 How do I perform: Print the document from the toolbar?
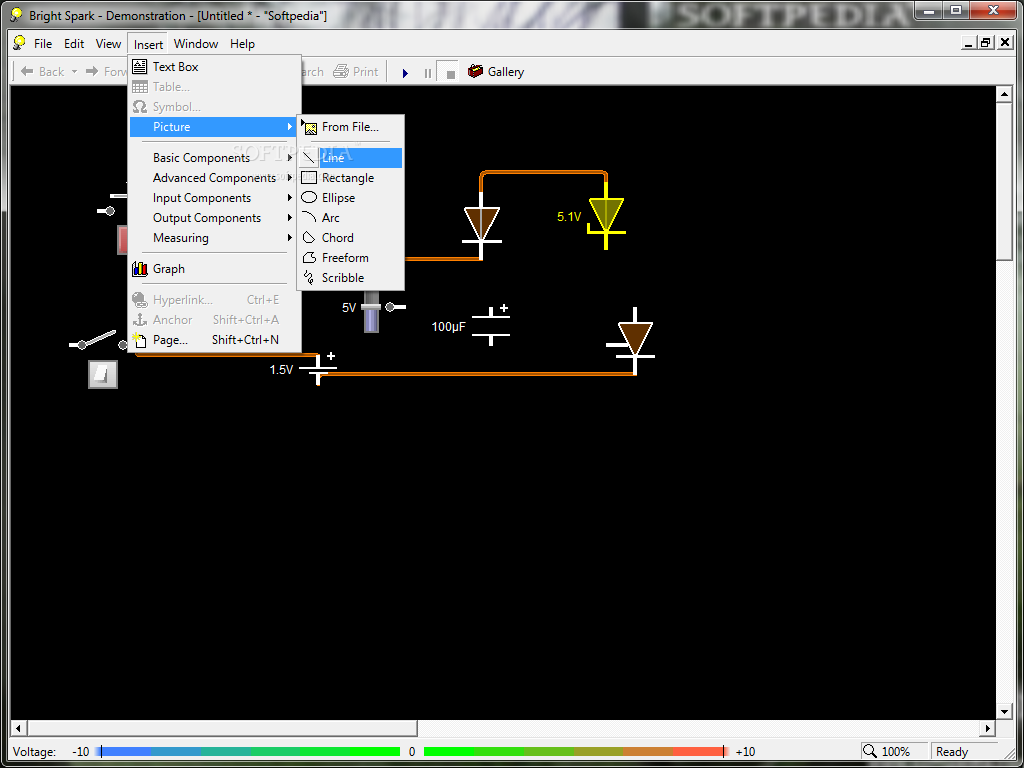[356, 71]
